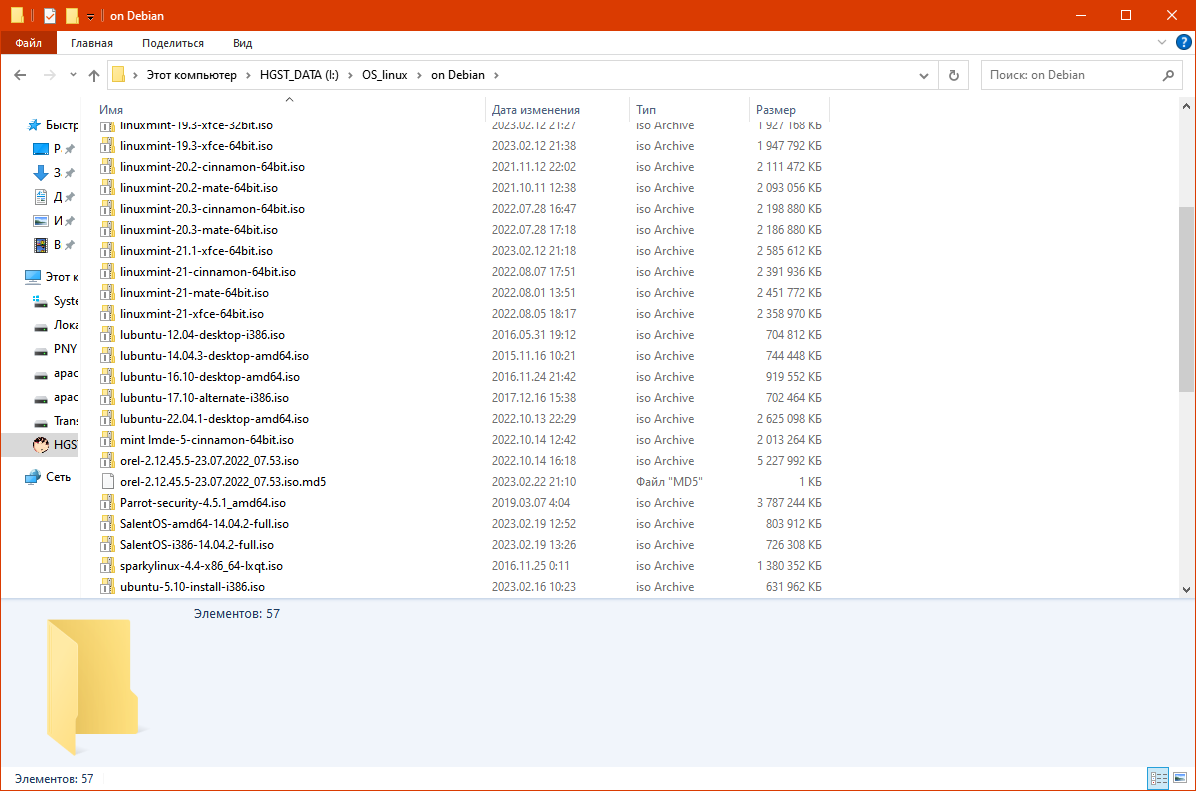This screenshot has height=791, width=1196.
Task: Select Parrot-security-4.5.1_amd64.iso file icon
Action: tap(108, 503)
